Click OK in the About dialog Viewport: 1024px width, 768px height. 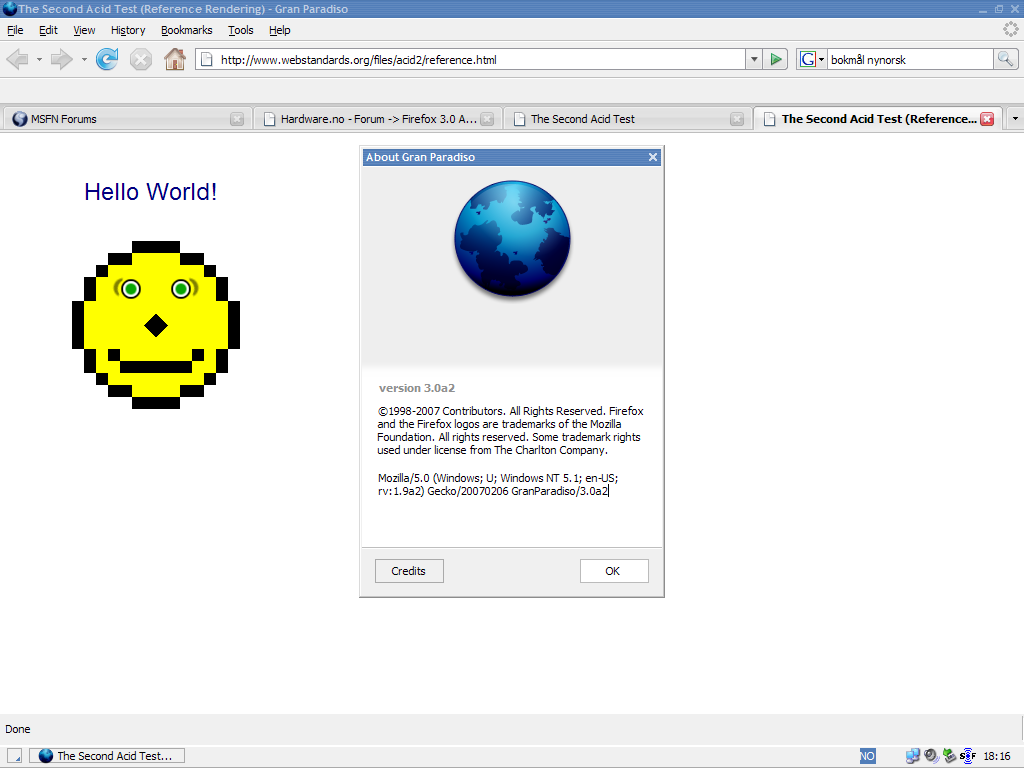tap(614, 571)
